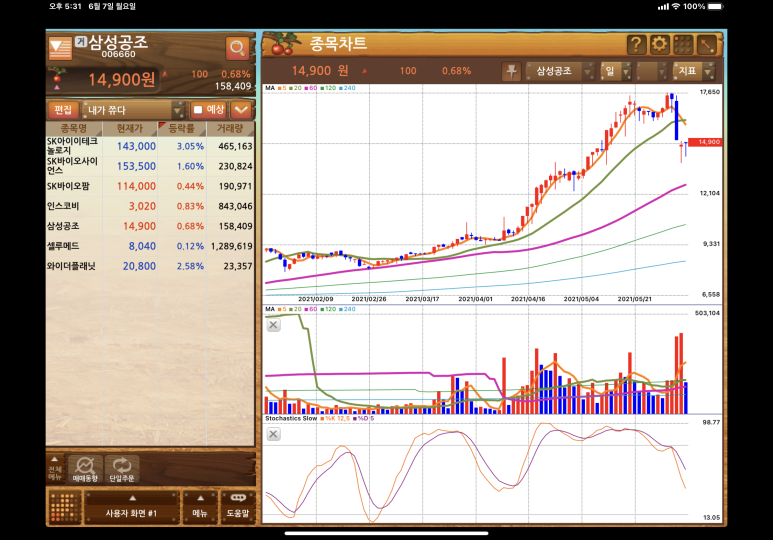The height and width of the screenshot is (540, 773).
Task: Open the 내가 쮸다 watchlist dropdown
Action: click(132, 110)
